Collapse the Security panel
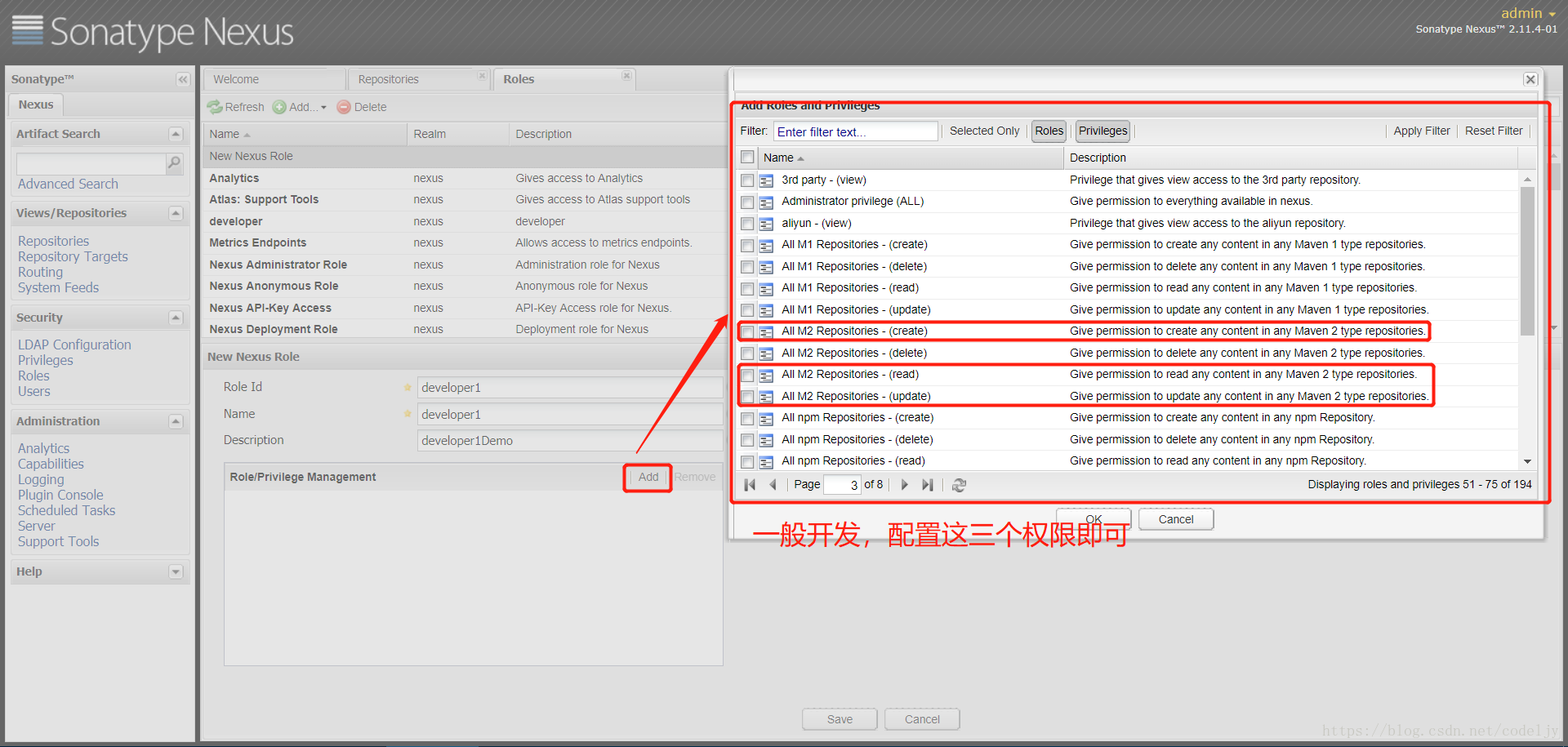Viewport: 1568px width, 747px height. 176,318
